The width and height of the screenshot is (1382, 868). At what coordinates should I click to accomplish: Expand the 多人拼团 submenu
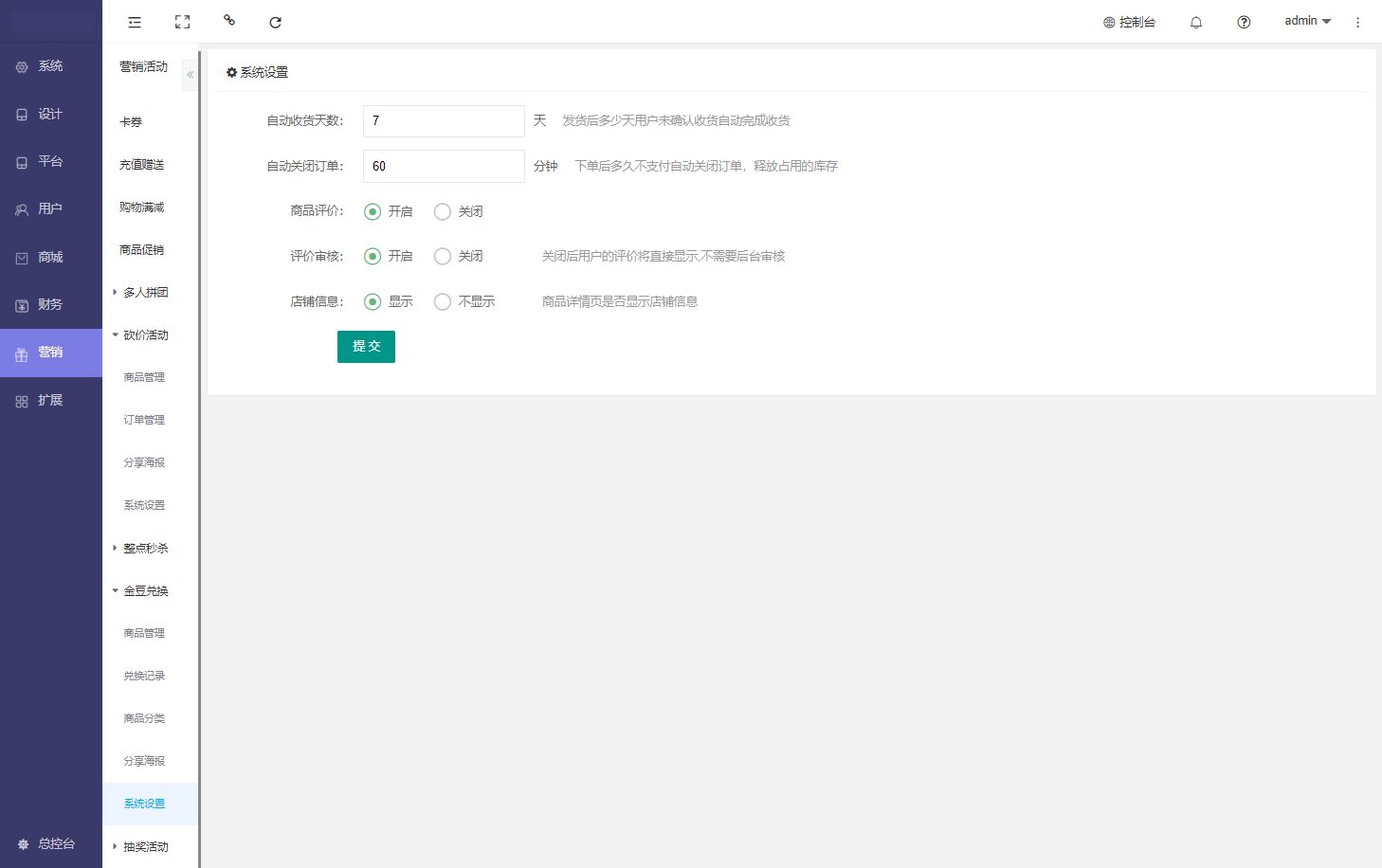pos(144,292)
